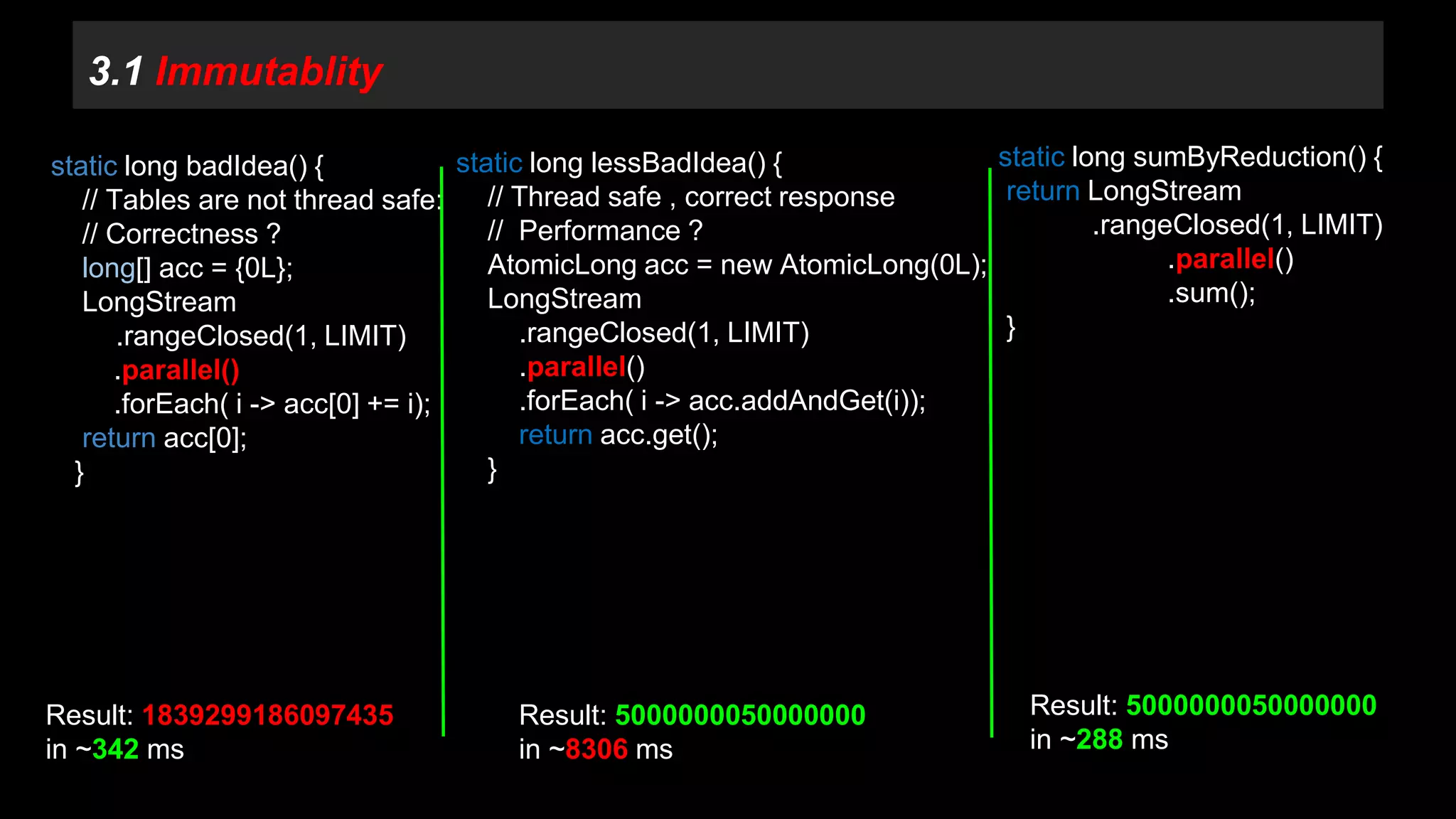Click red result '1839299186097435'
Viewport: 1456px width, 819px height.
267,715
